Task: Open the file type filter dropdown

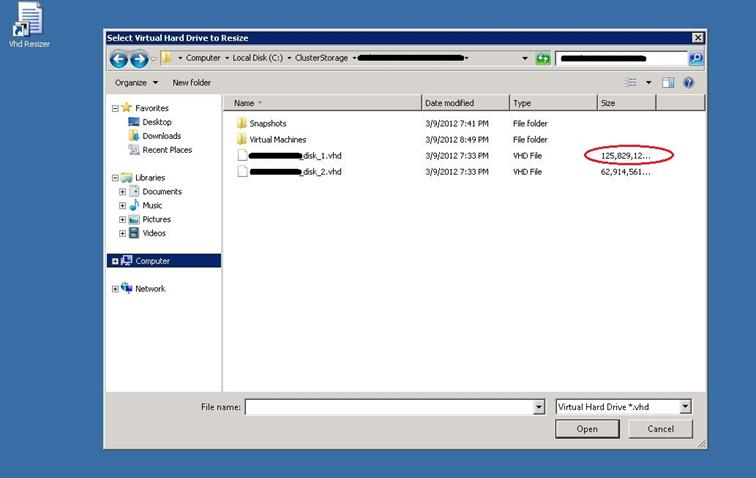Action: [x=685, y=407]
